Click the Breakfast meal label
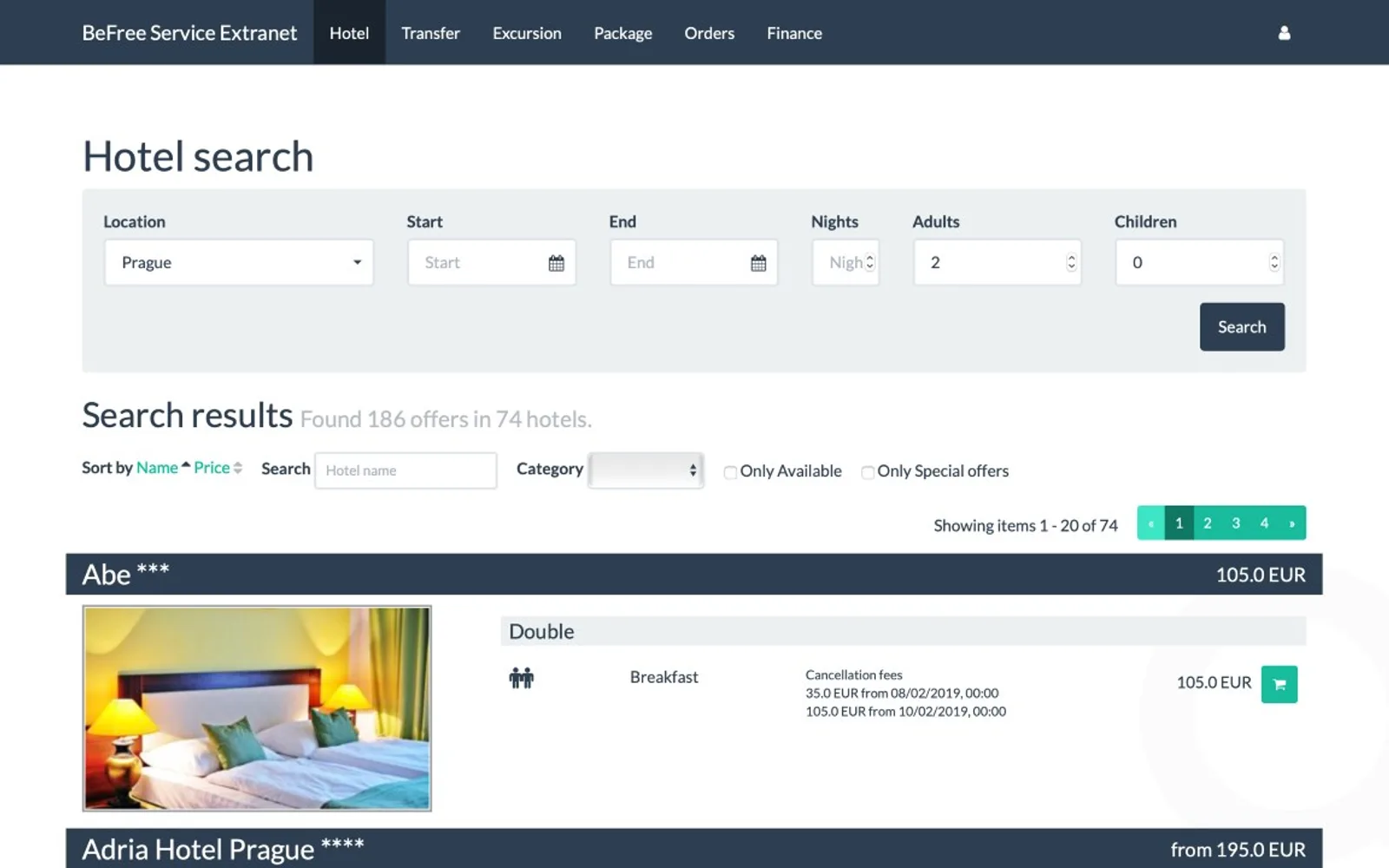 pyautogui.click(x=664, y=677)
